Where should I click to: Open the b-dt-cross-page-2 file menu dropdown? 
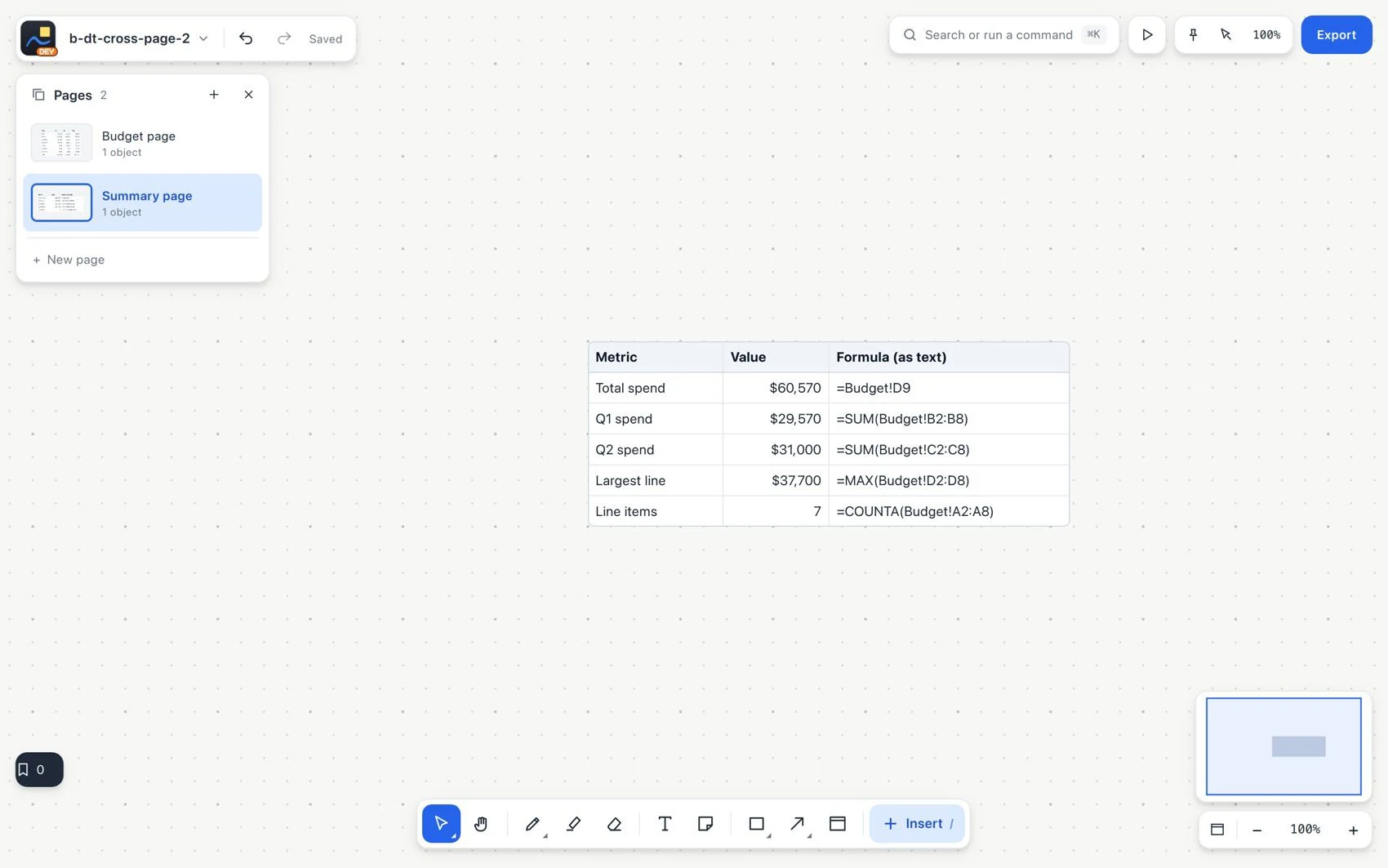[138, 38]
